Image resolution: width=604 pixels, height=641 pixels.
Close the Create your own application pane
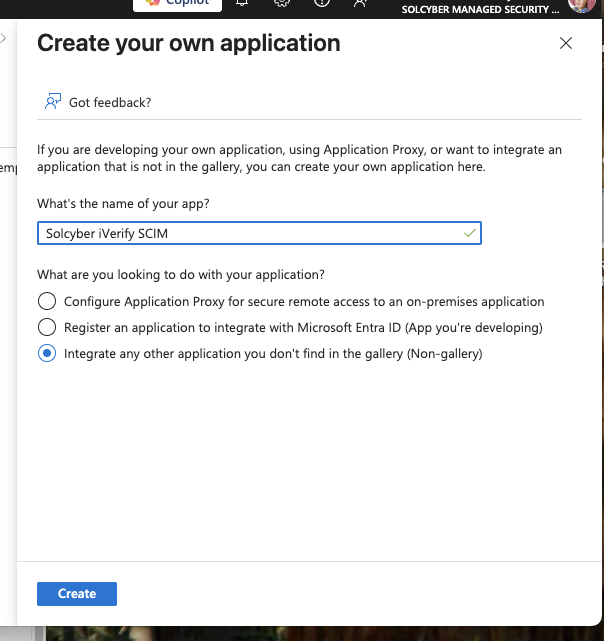tap(566, 44)
